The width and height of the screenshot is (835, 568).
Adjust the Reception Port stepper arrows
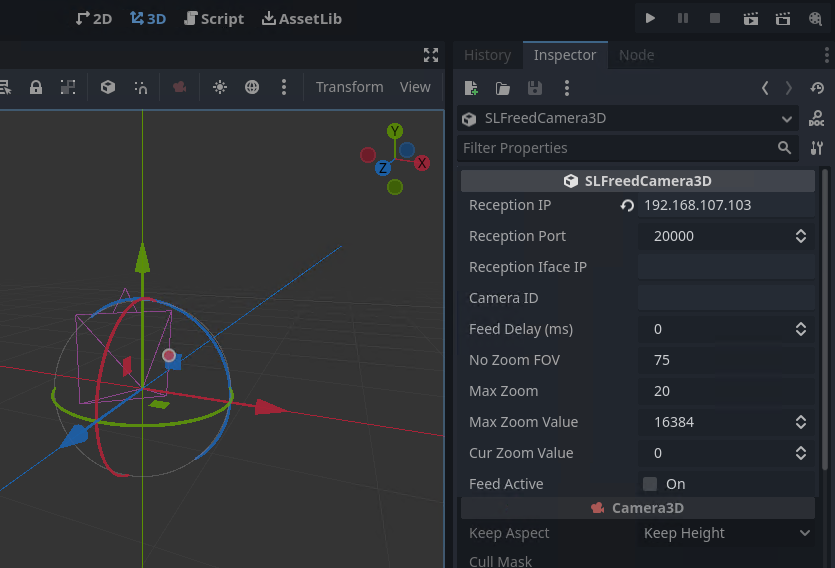pos(801,236)
